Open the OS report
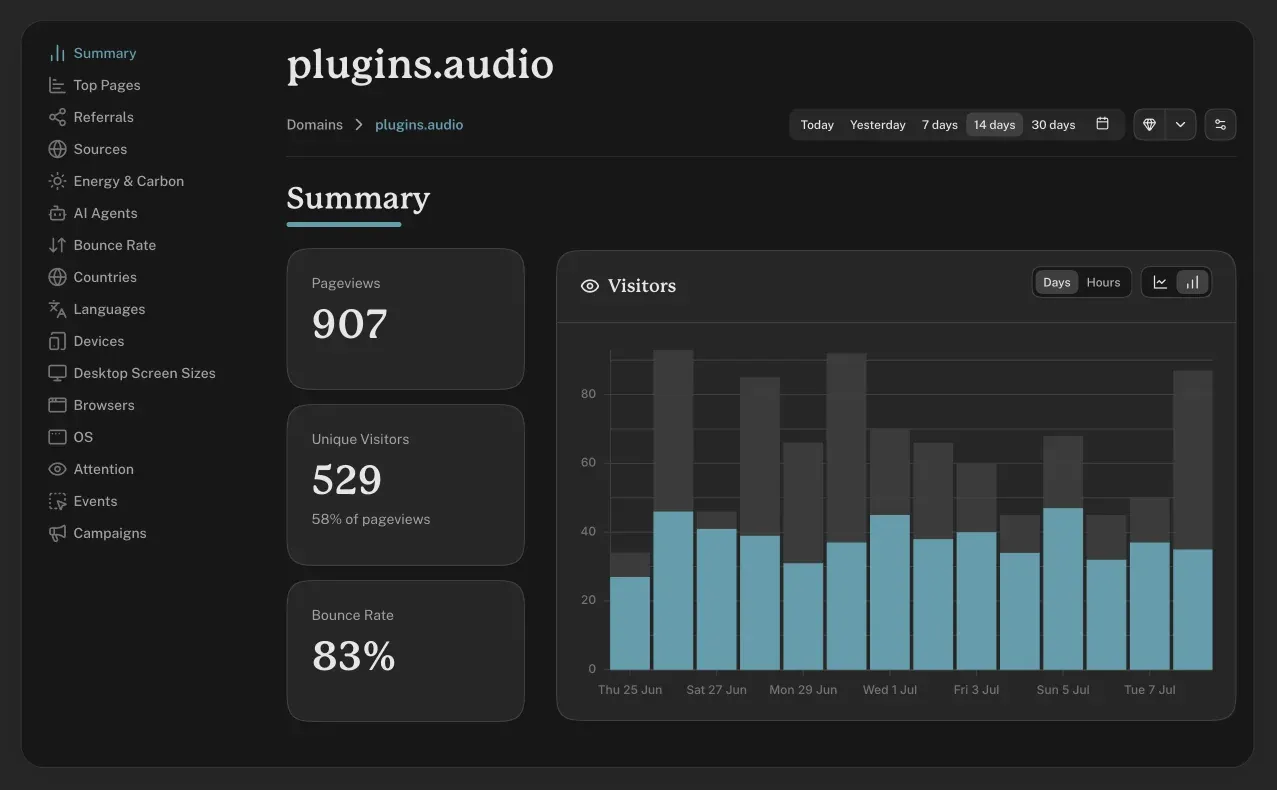Viewport: 1277px width, 790px height. pyautogui.click(x=83, y=437)
